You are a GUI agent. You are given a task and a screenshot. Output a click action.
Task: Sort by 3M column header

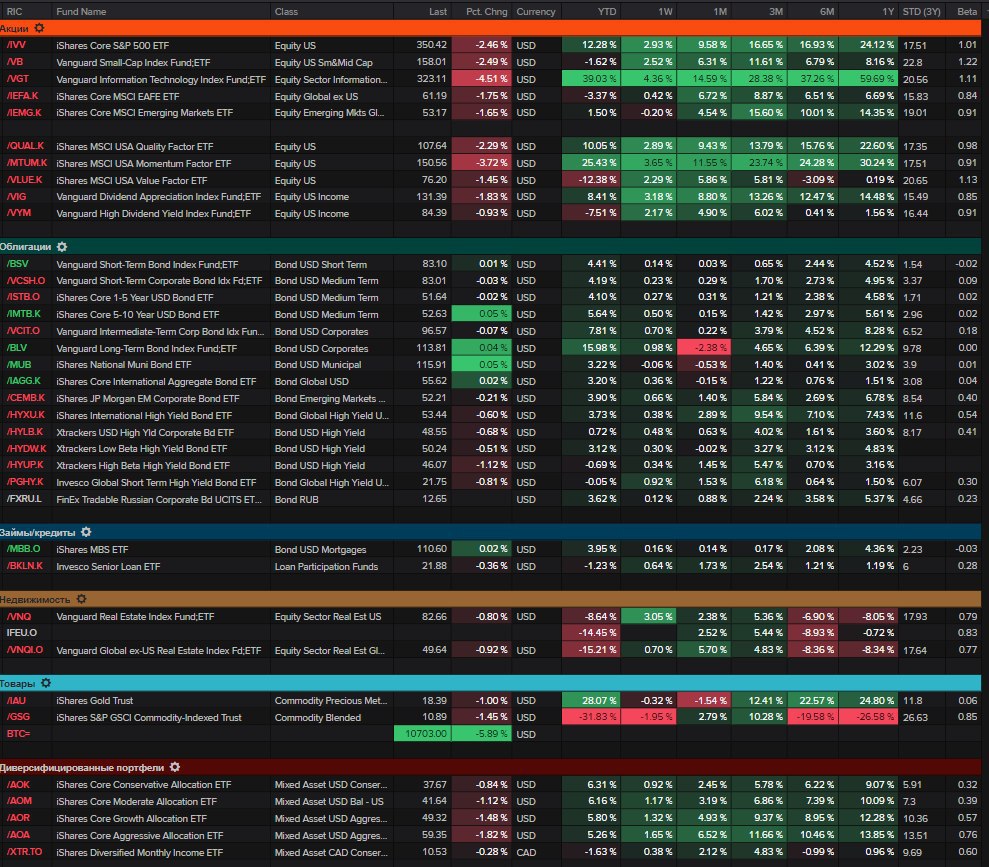click(x=776, y=11)
